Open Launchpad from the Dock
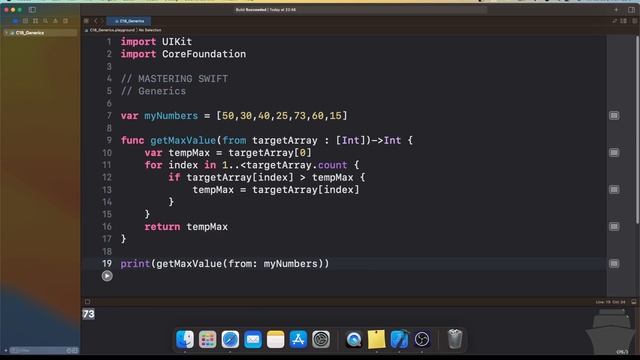This screenshot has height=360, width=640. [208, 339]
